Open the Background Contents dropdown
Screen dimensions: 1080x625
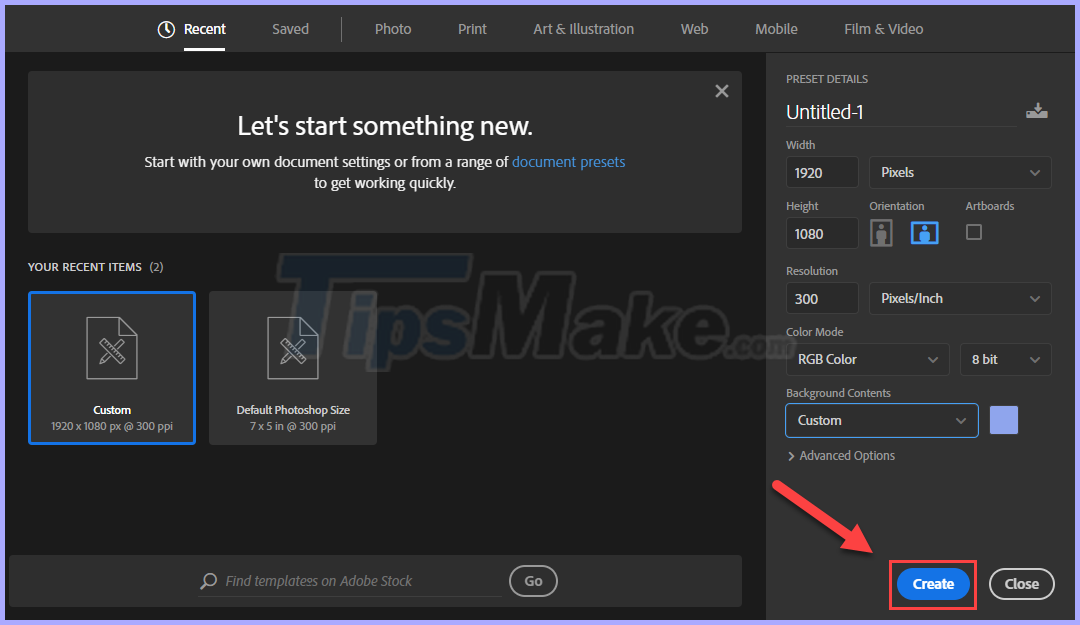(881, 420)
